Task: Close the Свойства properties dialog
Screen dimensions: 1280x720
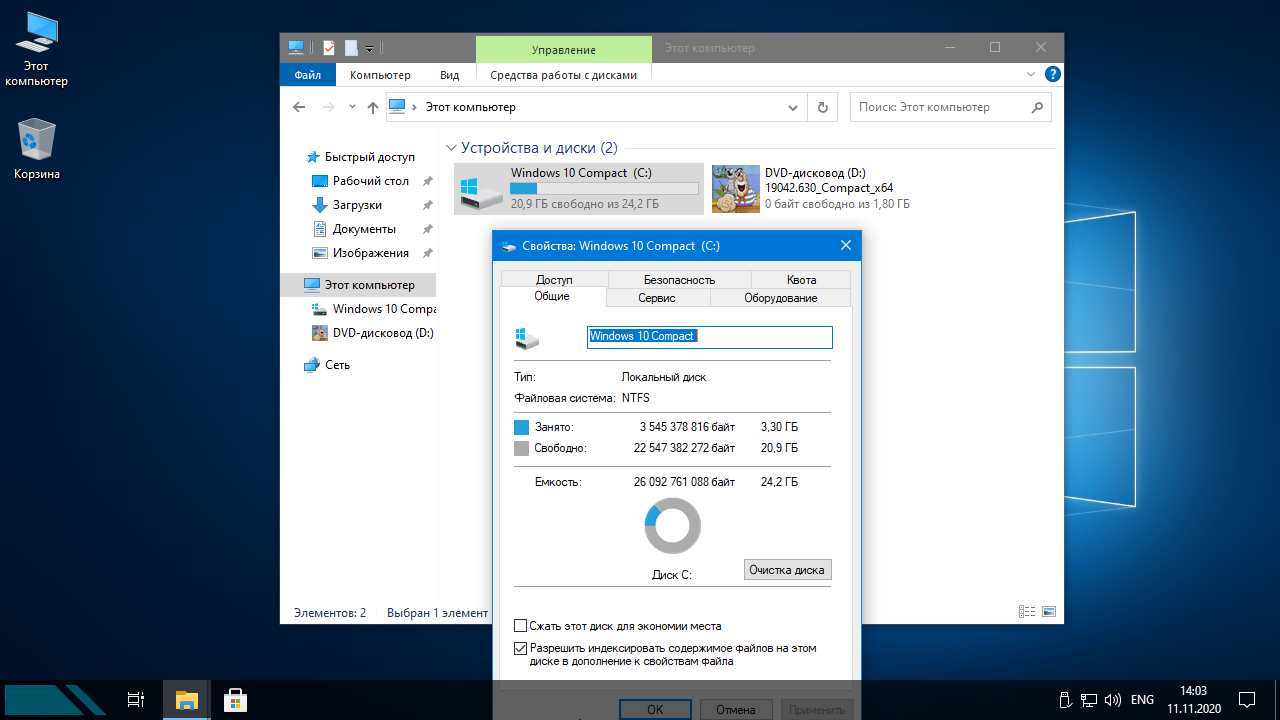Action: click(846, 246)
